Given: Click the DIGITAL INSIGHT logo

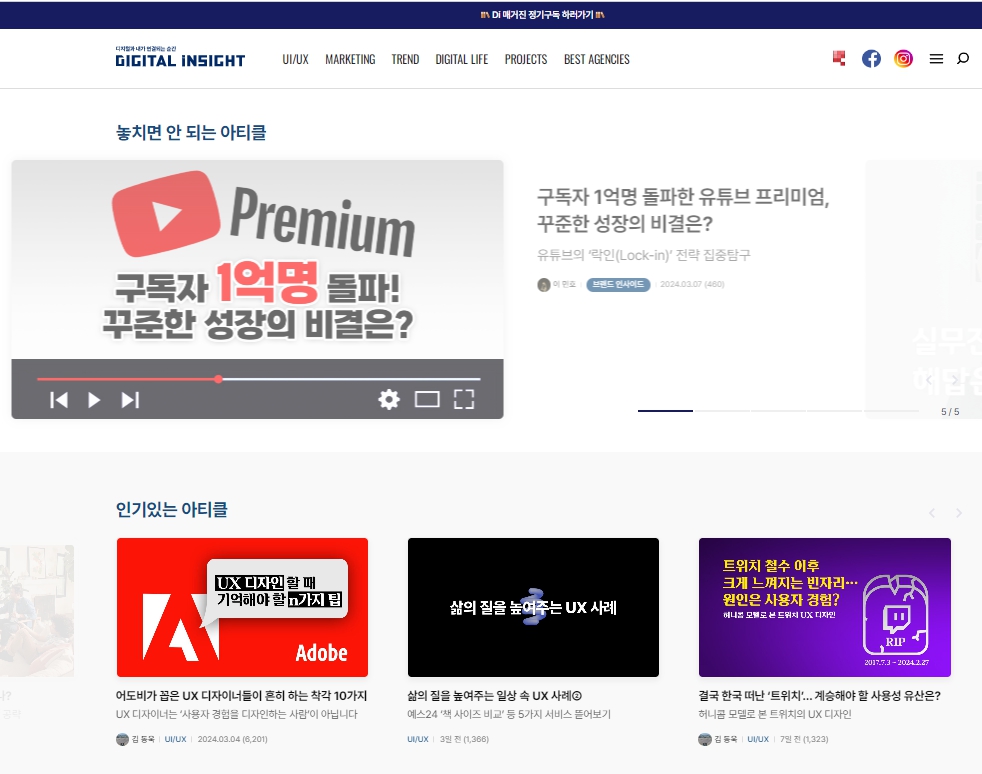Looking at the screenshot, I should coord(179,58).
